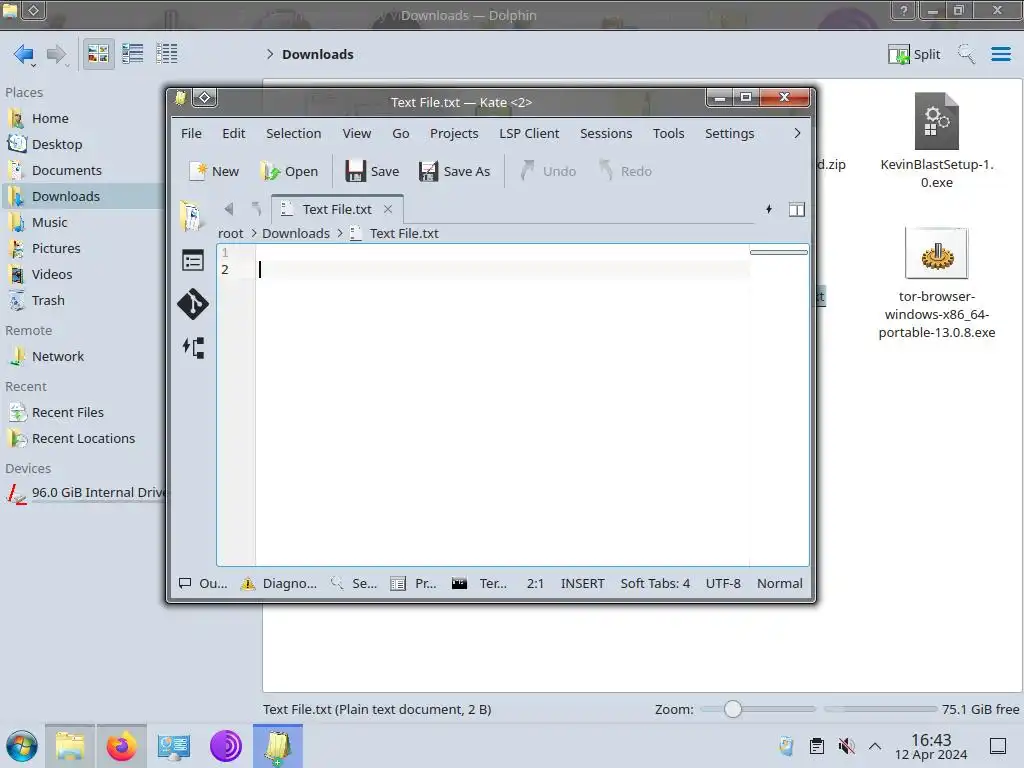The height and width of the screenshot is (768, 1024).
Task: Open Dolphin's search magnifier
Action: point(967,54)
